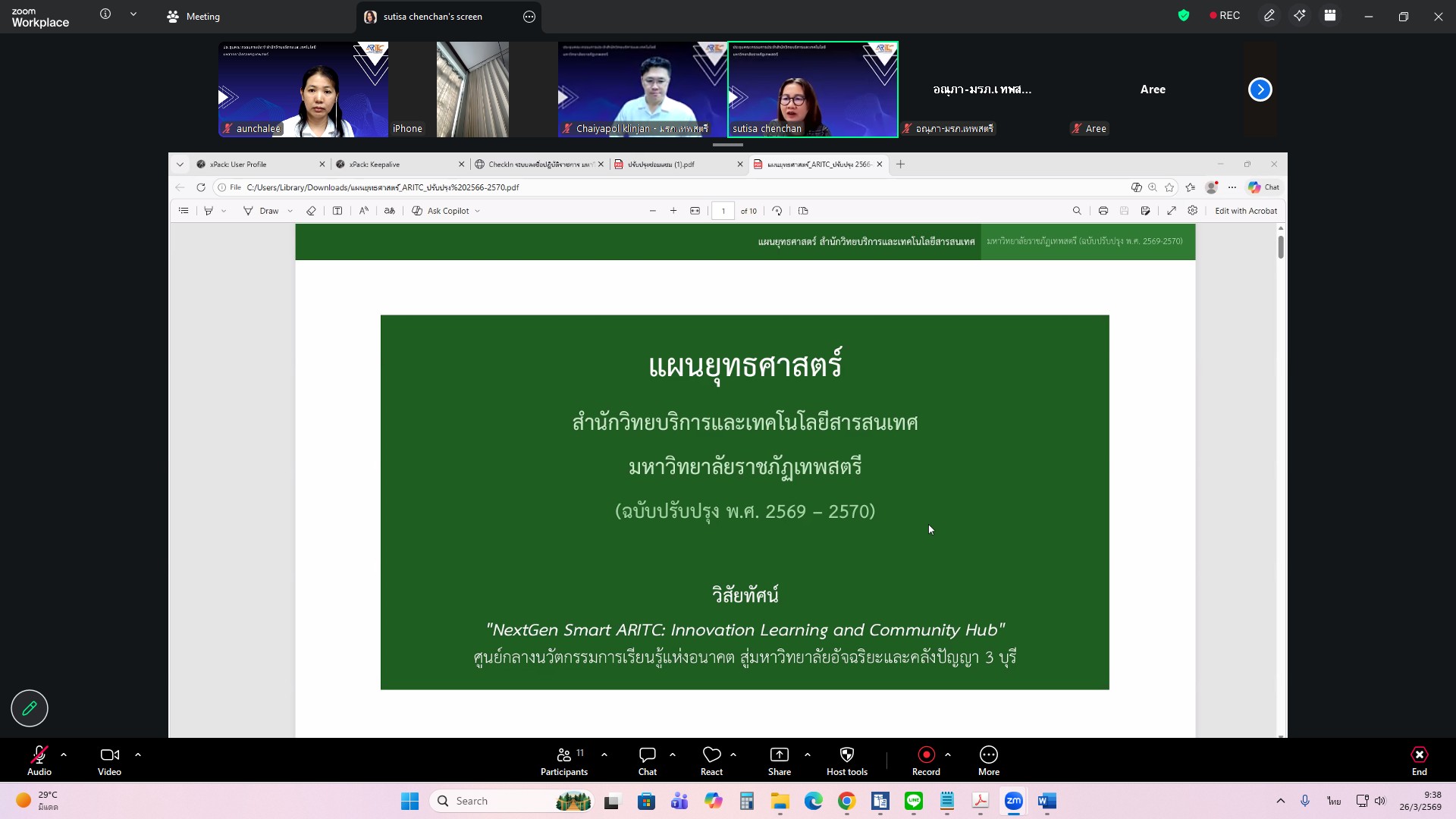The height and width of the screenshot is (819, 1456).
Task: Toggle the Video camera
Action: click(109, 761)
